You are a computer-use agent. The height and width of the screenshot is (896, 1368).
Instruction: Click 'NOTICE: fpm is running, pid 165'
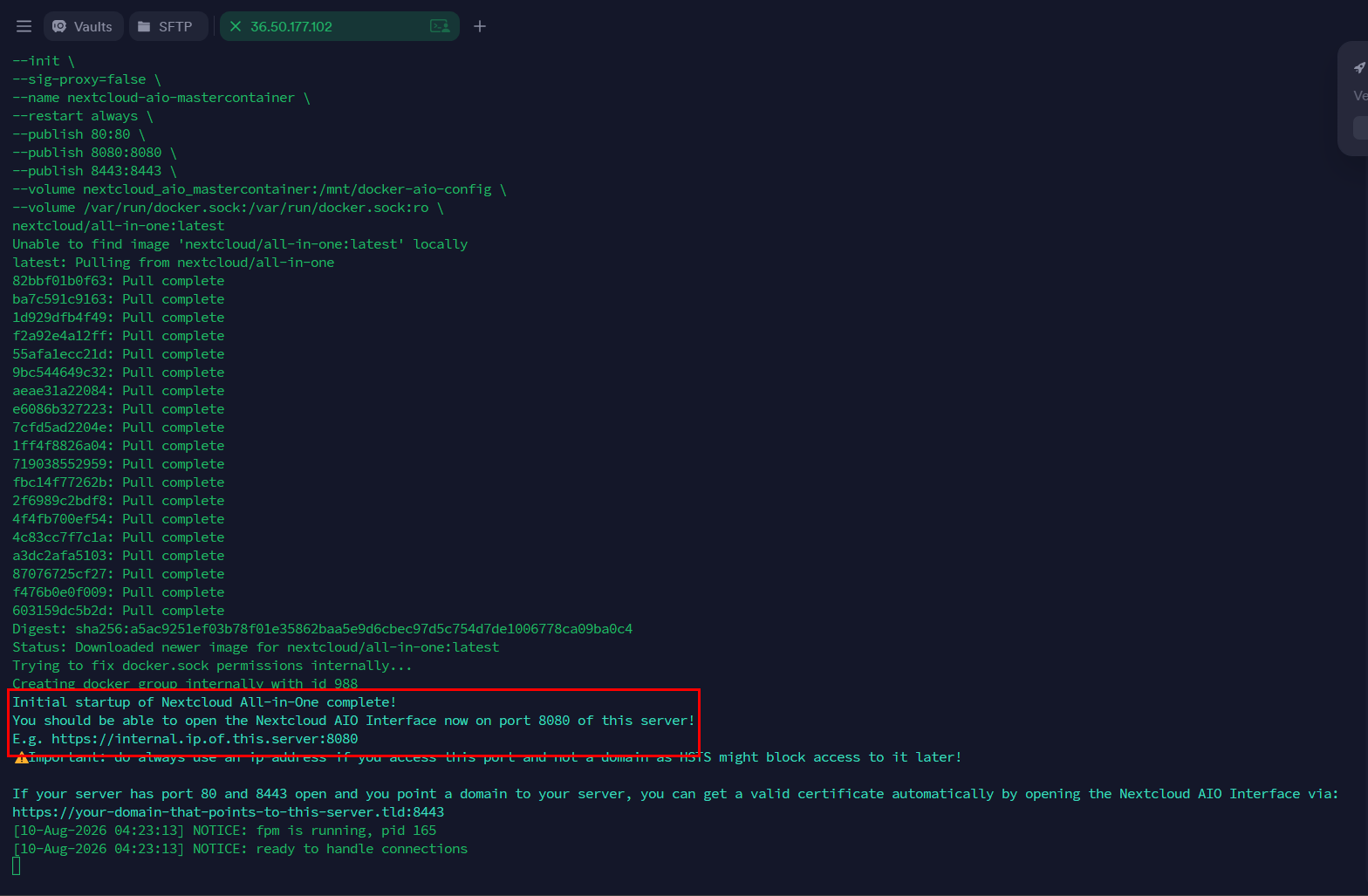point(314,831)
